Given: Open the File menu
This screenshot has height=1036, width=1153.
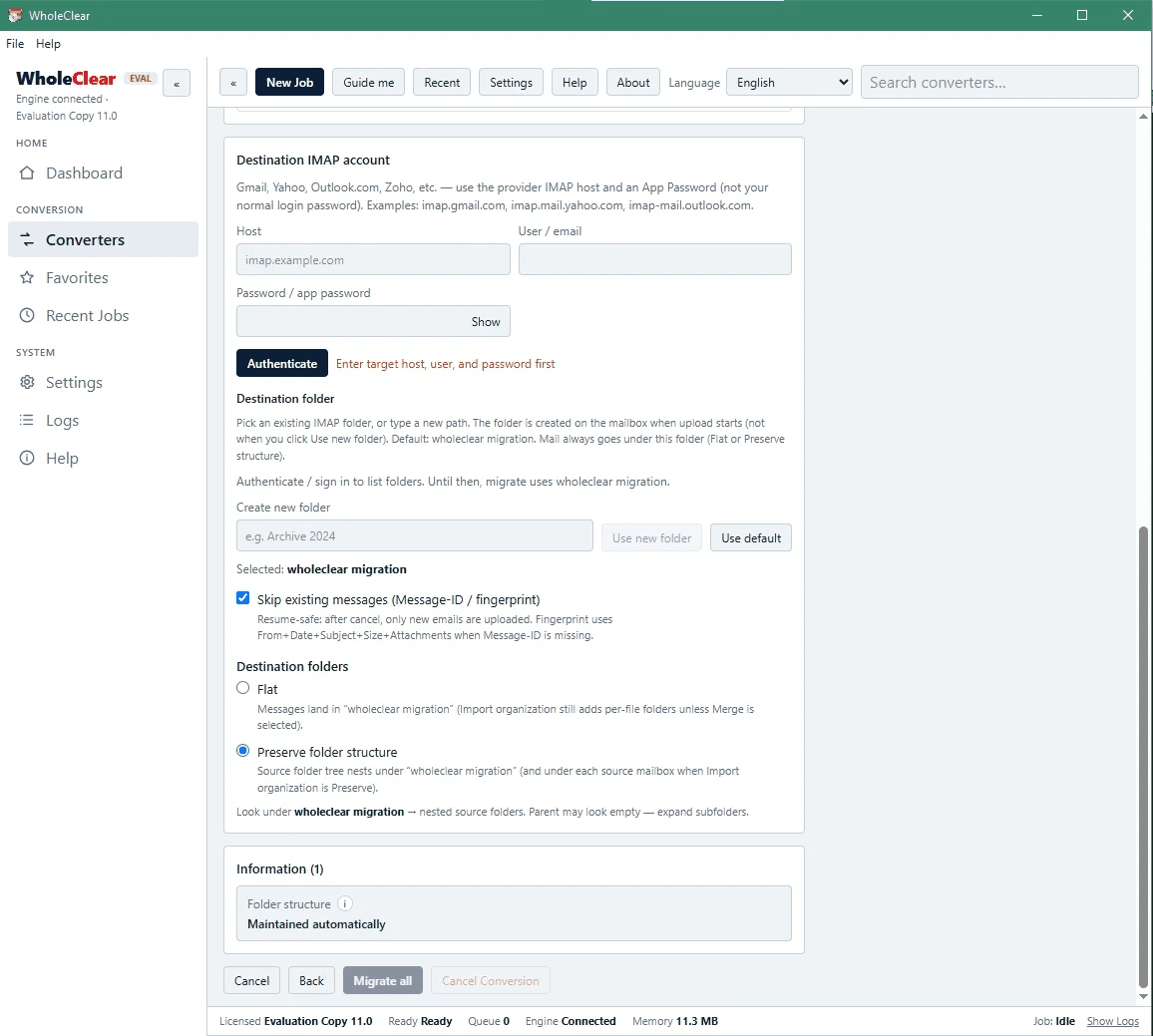Looking at the screenshot, I should (15, 44).
